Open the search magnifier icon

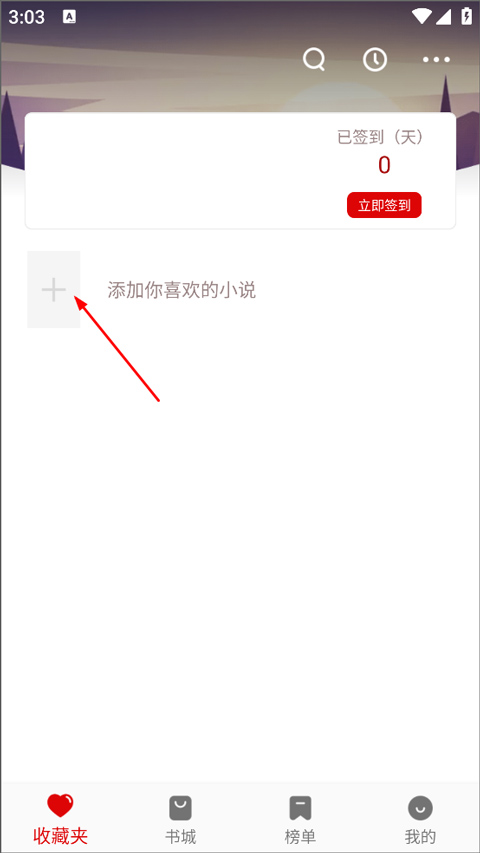pos(314,59)
